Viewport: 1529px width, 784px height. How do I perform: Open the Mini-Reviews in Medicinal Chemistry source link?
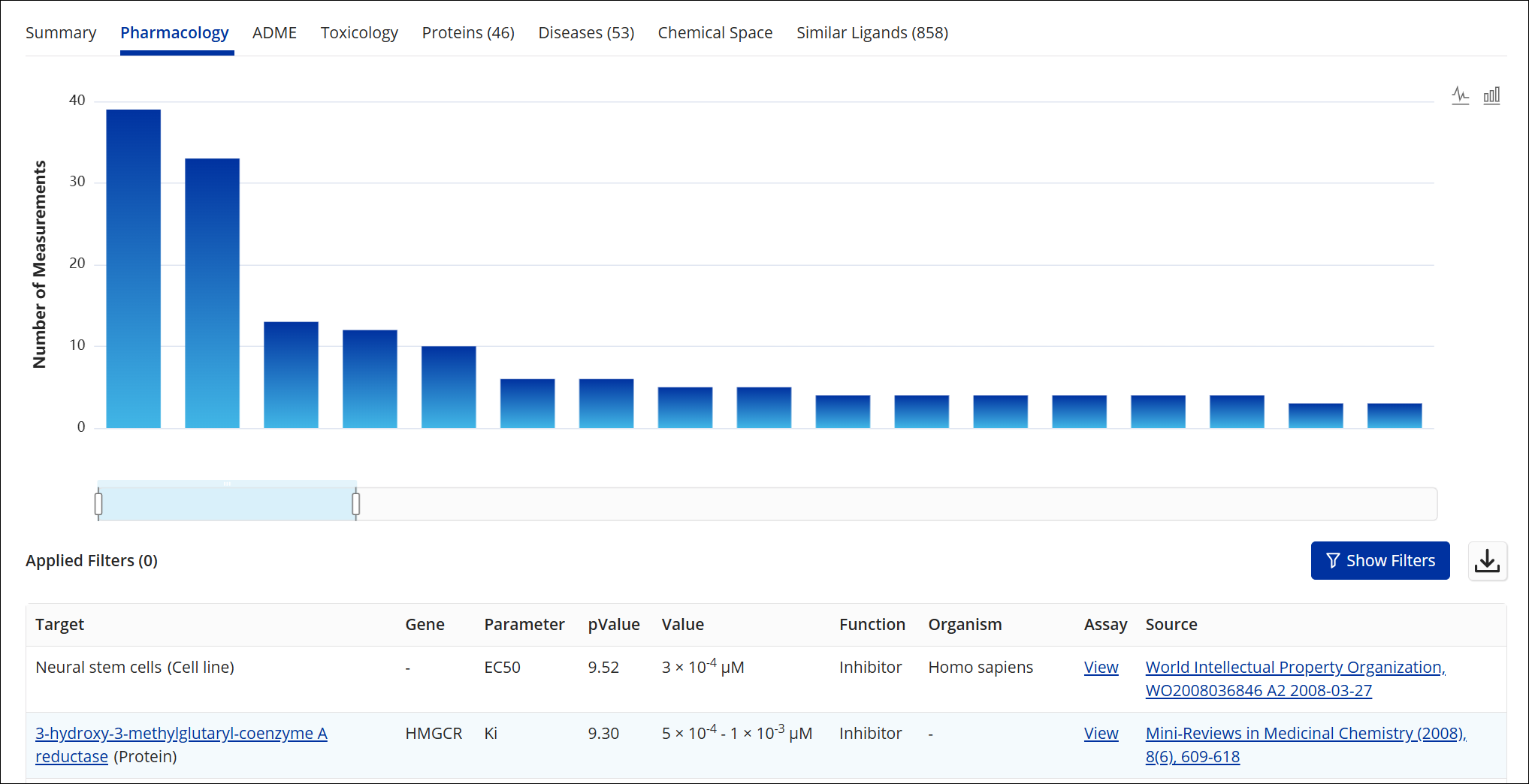[1306, 745]
